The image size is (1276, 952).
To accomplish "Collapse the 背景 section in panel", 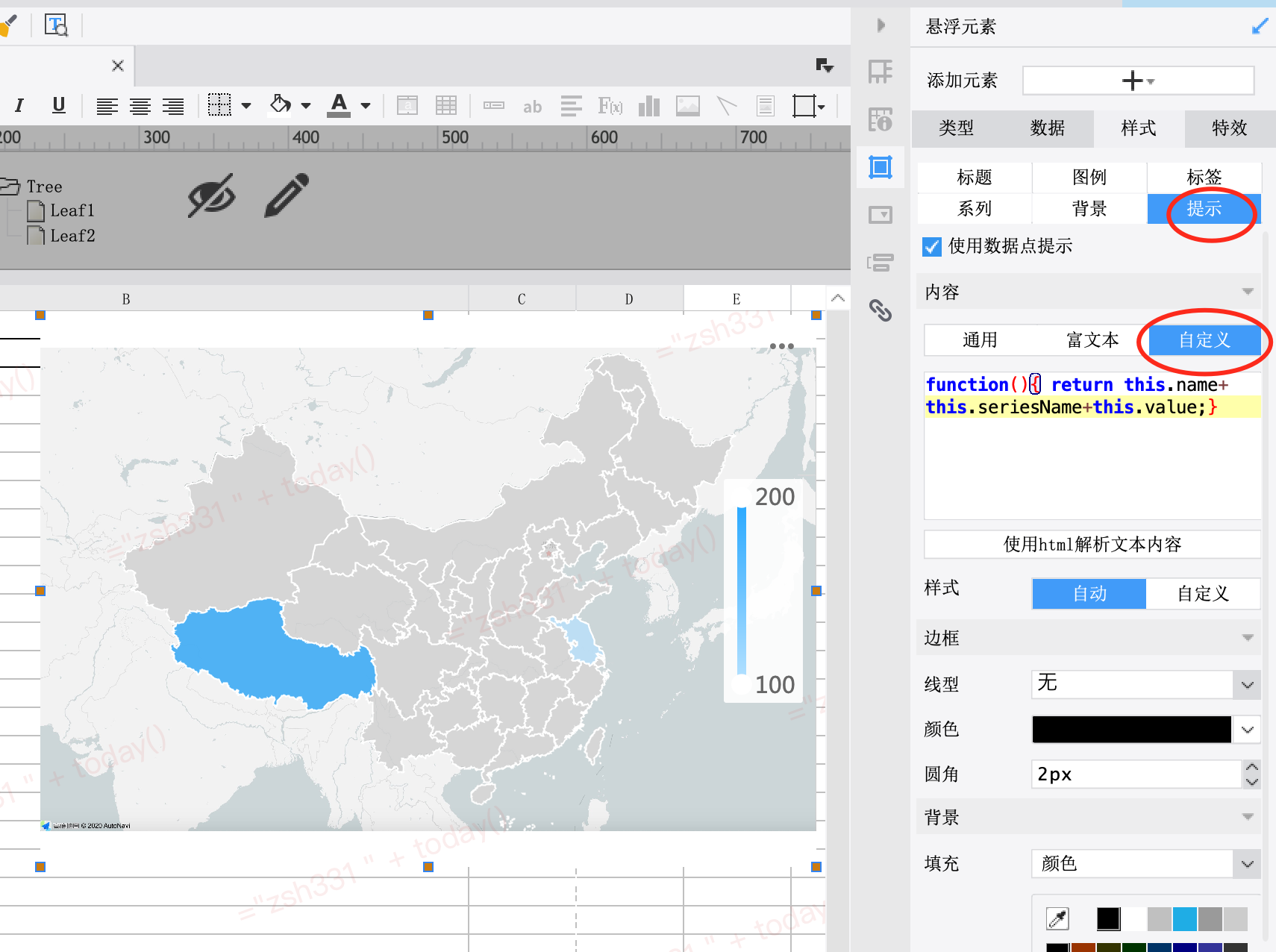I will tap(1248, 817).
